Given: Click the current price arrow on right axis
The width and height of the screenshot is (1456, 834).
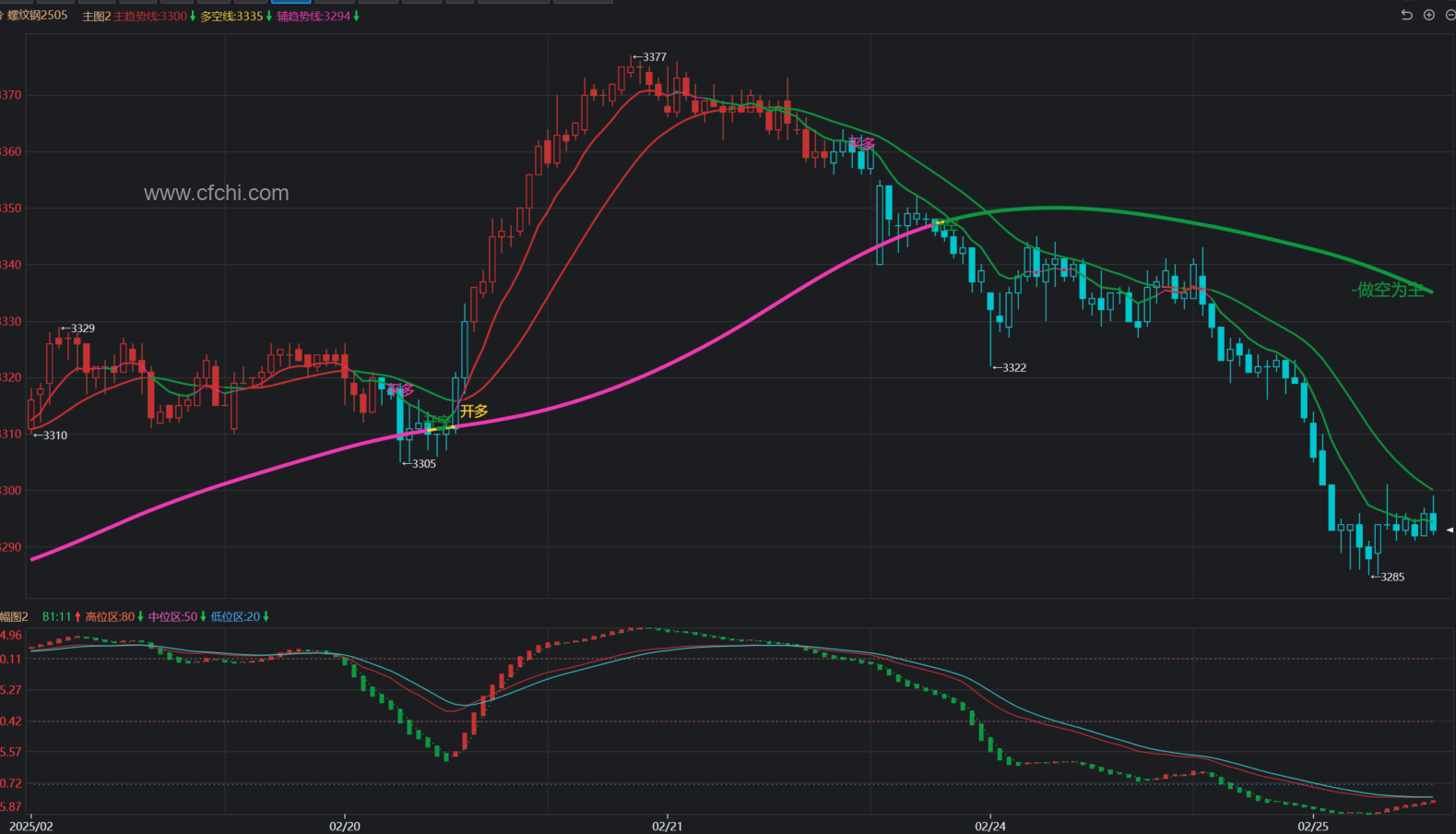Looking at the screenshot, I should point(1450,530).
